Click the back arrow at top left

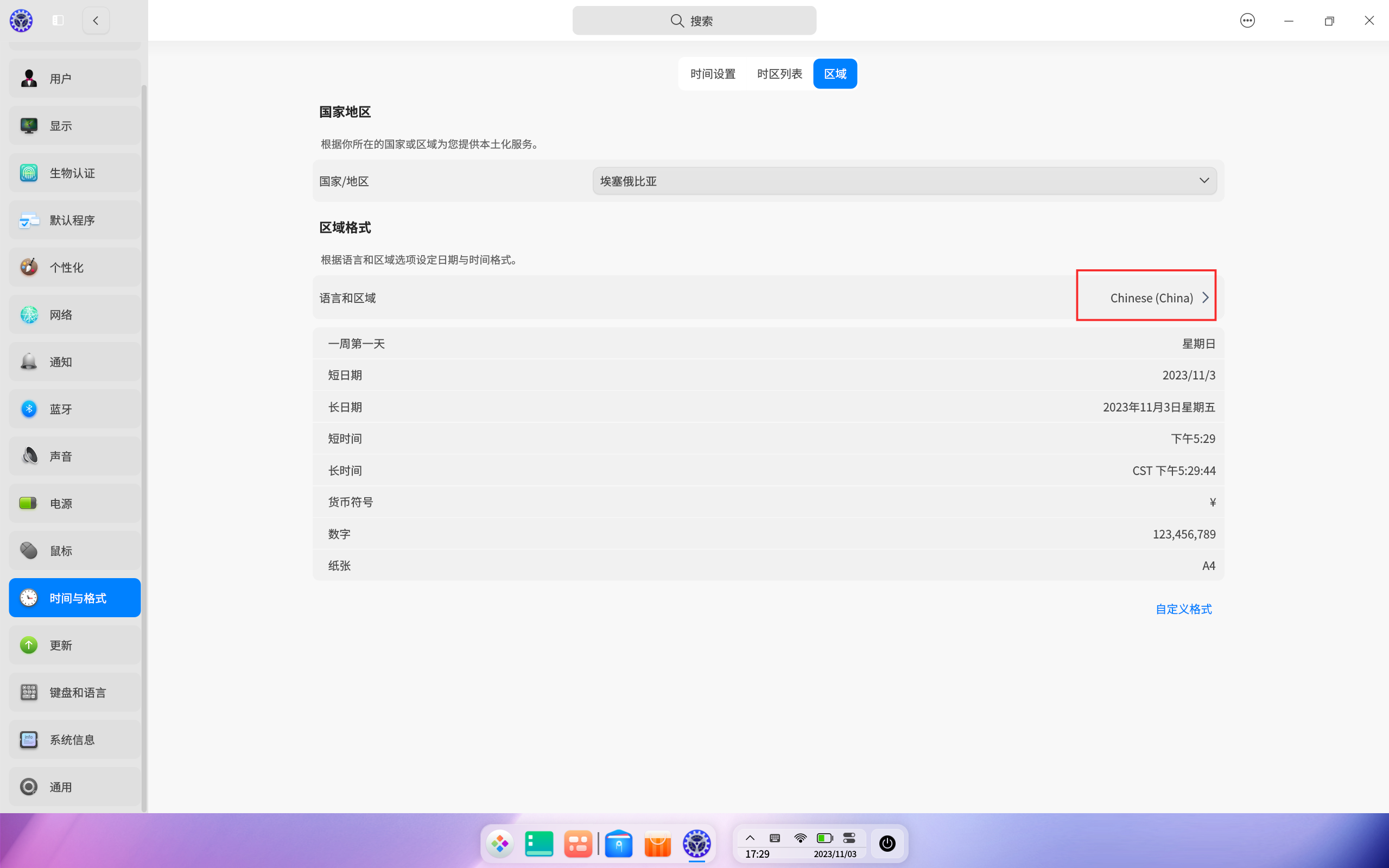click(x=96, y=20)
